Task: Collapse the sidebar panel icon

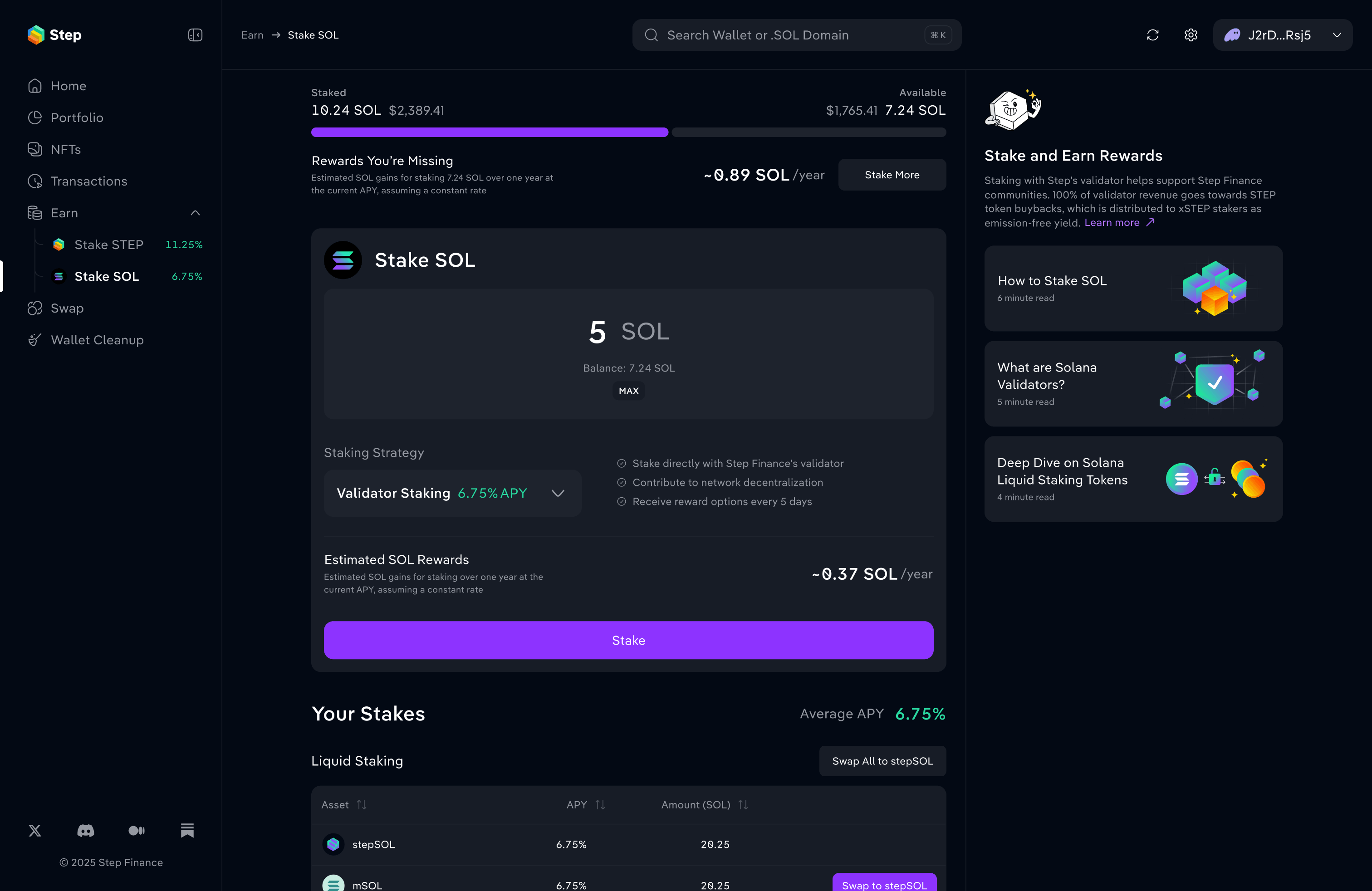Action: pos(195,35)
